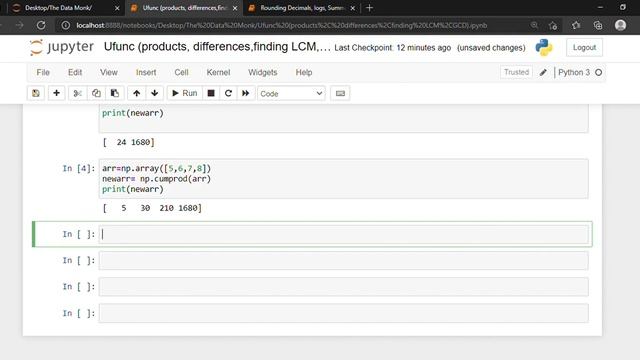640x360 pixels.
Task: Restart the kernel icon
Action: tap(228, 93)
